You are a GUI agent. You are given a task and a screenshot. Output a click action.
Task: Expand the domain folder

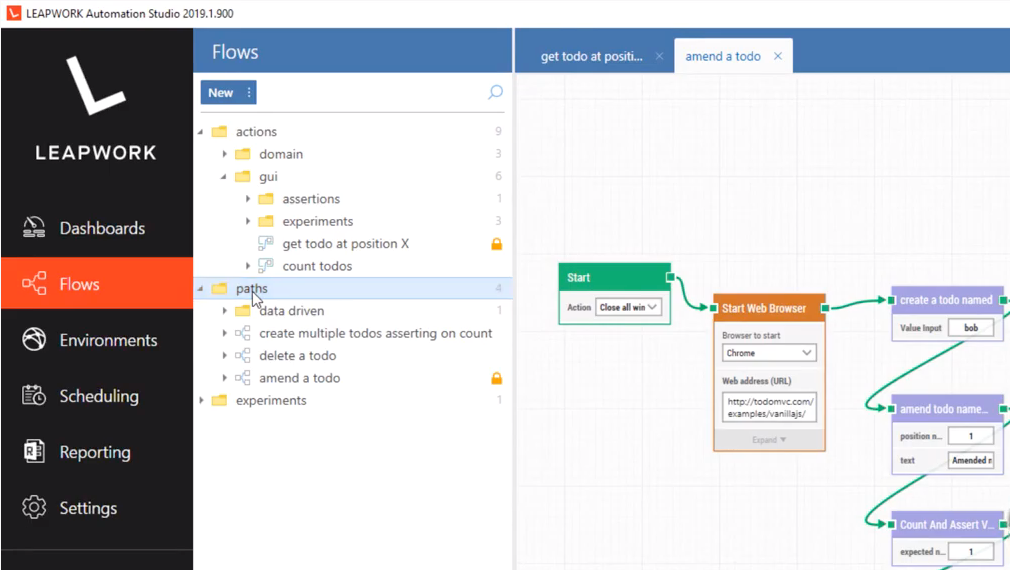[x=225, y=154]
